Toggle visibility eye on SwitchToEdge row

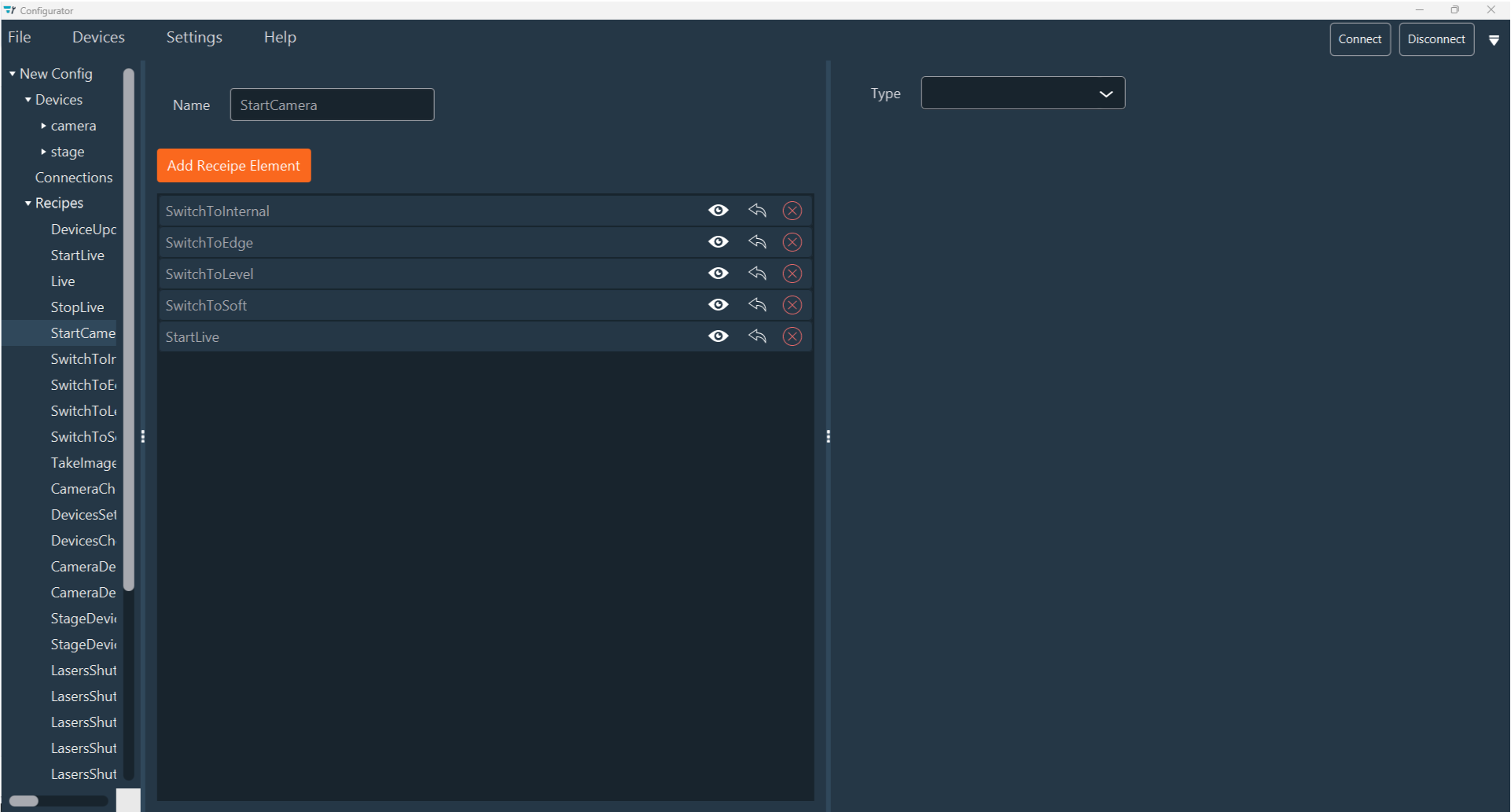tap(718, 242)
